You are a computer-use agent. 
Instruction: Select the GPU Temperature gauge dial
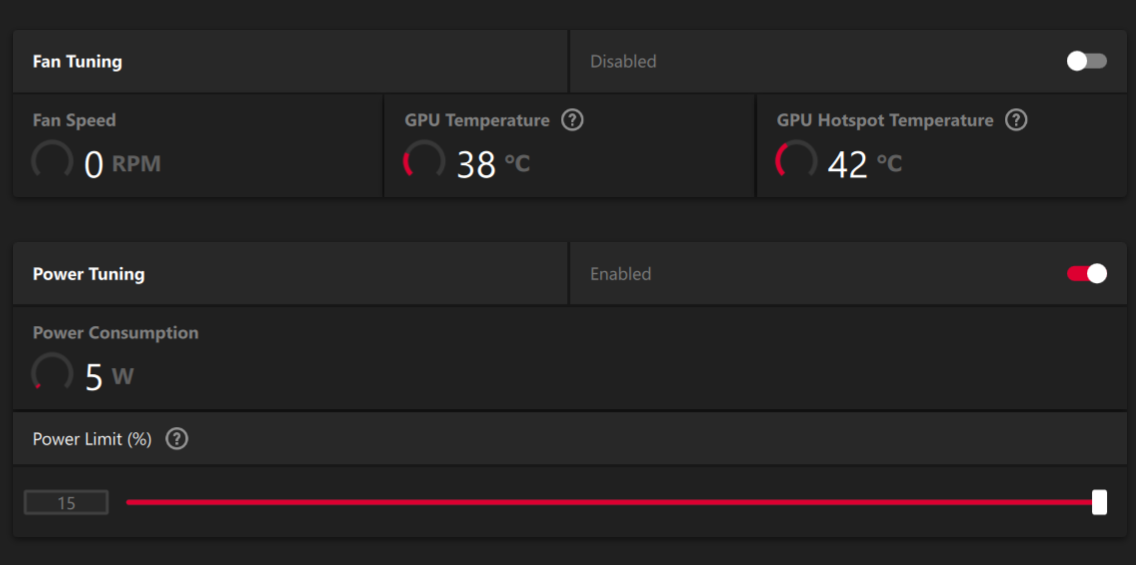[424, 160]
